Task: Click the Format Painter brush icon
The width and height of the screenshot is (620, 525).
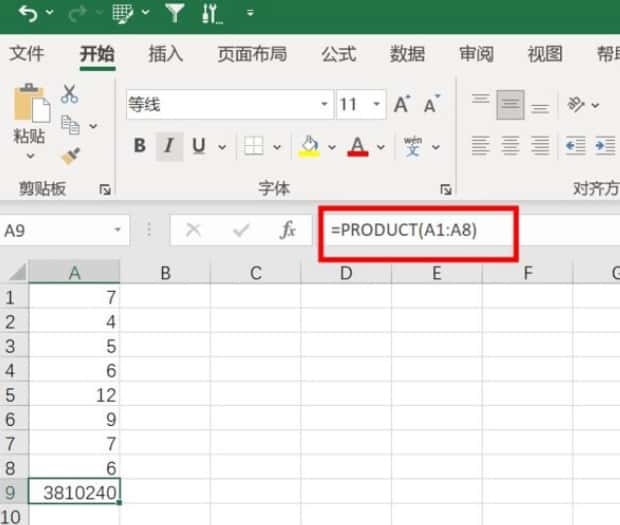Action: (70, 155)
